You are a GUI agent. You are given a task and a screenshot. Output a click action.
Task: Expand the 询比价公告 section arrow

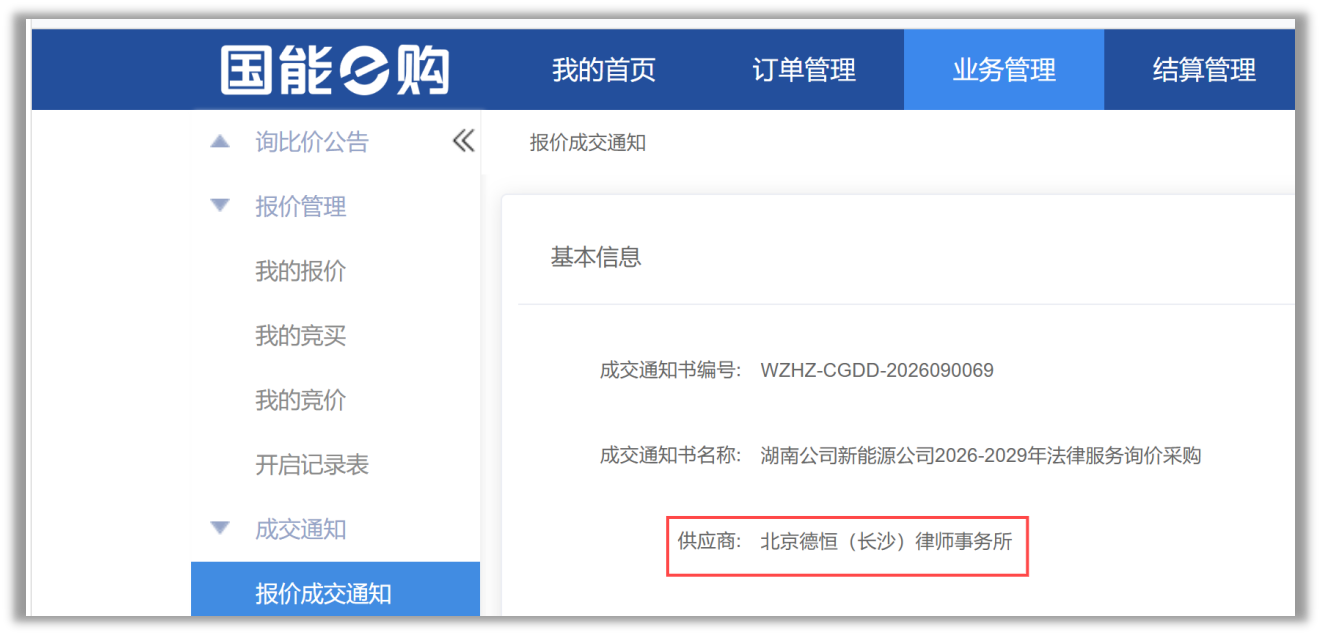(x=220, y=142)
